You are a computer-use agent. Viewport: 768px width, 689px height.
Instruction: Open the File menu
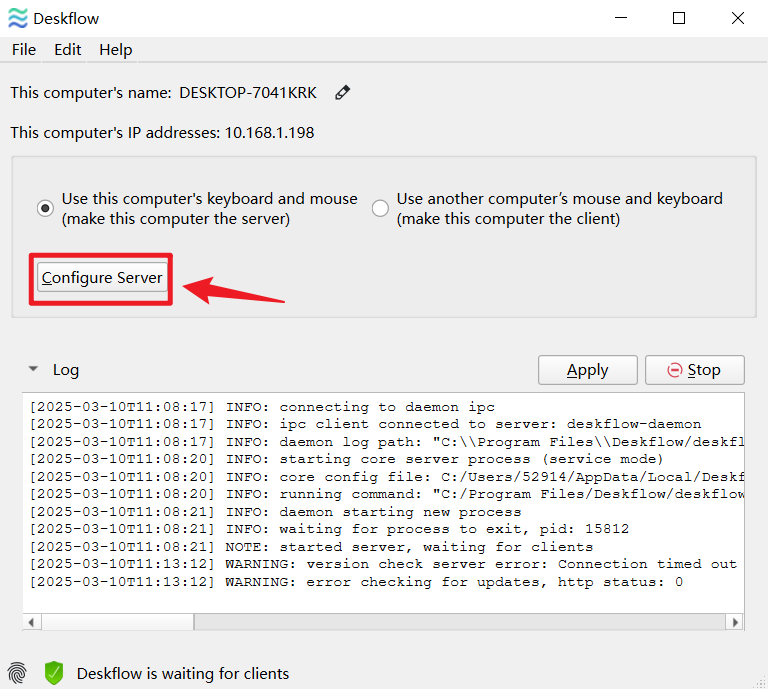pyautogui.click(x=24, y=49)
